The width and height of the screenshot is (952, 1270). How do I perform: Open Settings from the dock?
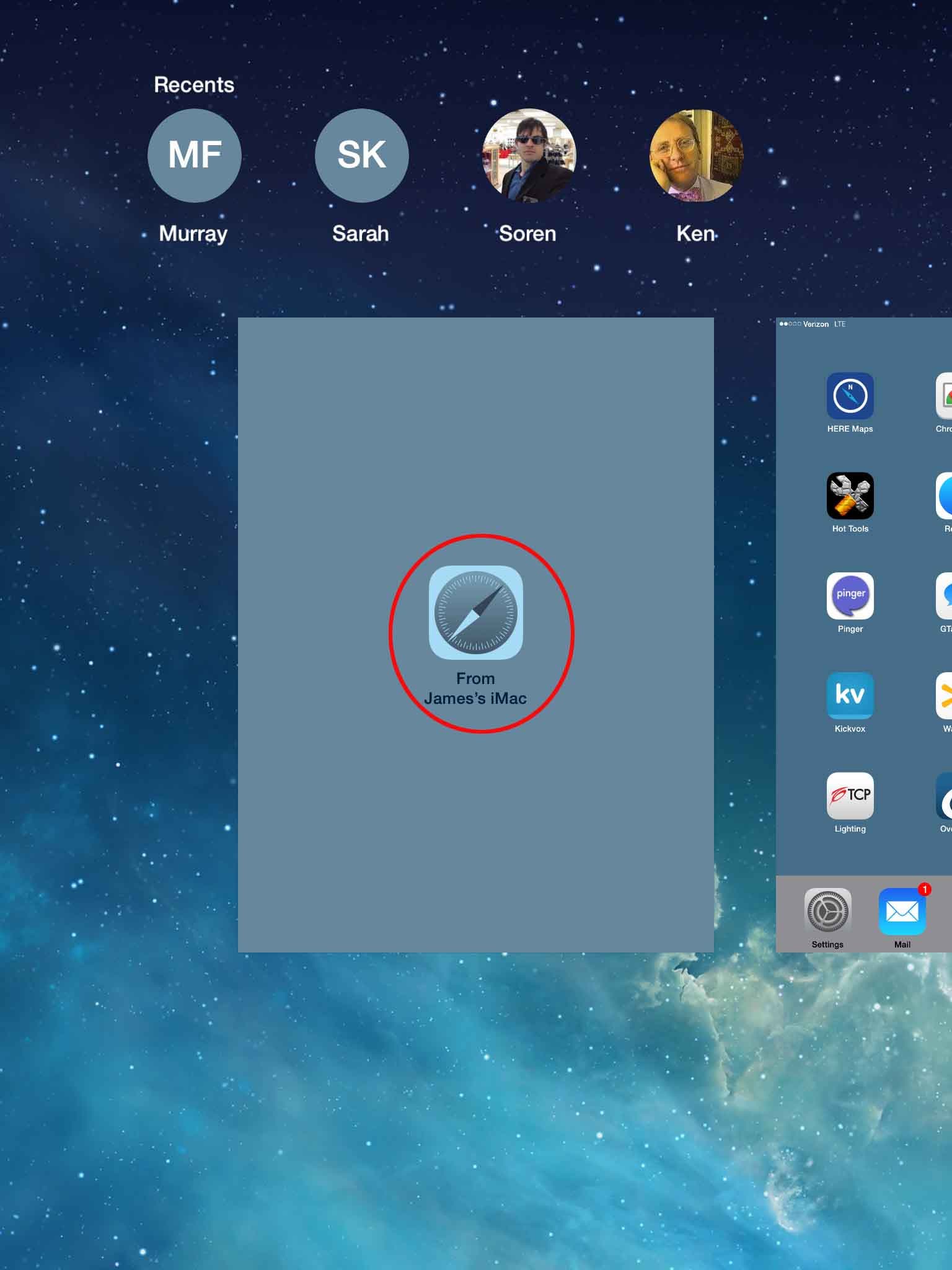coord(827,912)
